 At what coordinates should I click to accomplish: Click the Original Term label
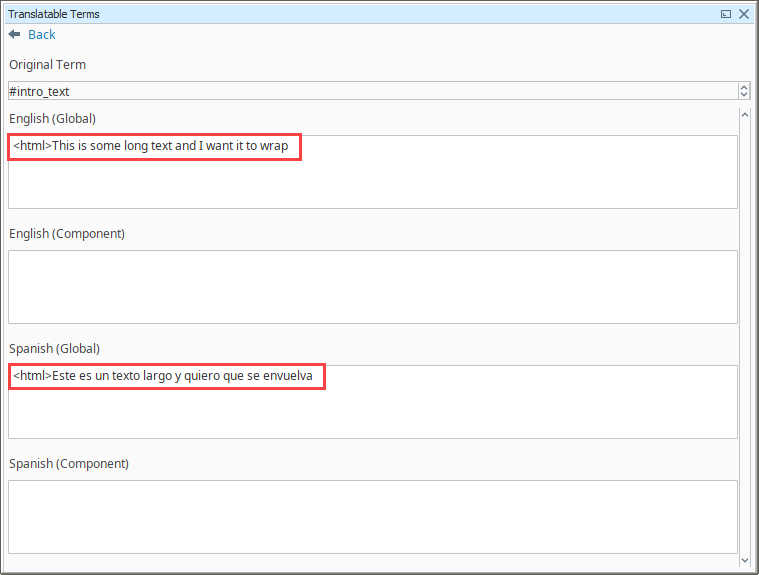tap(48, 65)
